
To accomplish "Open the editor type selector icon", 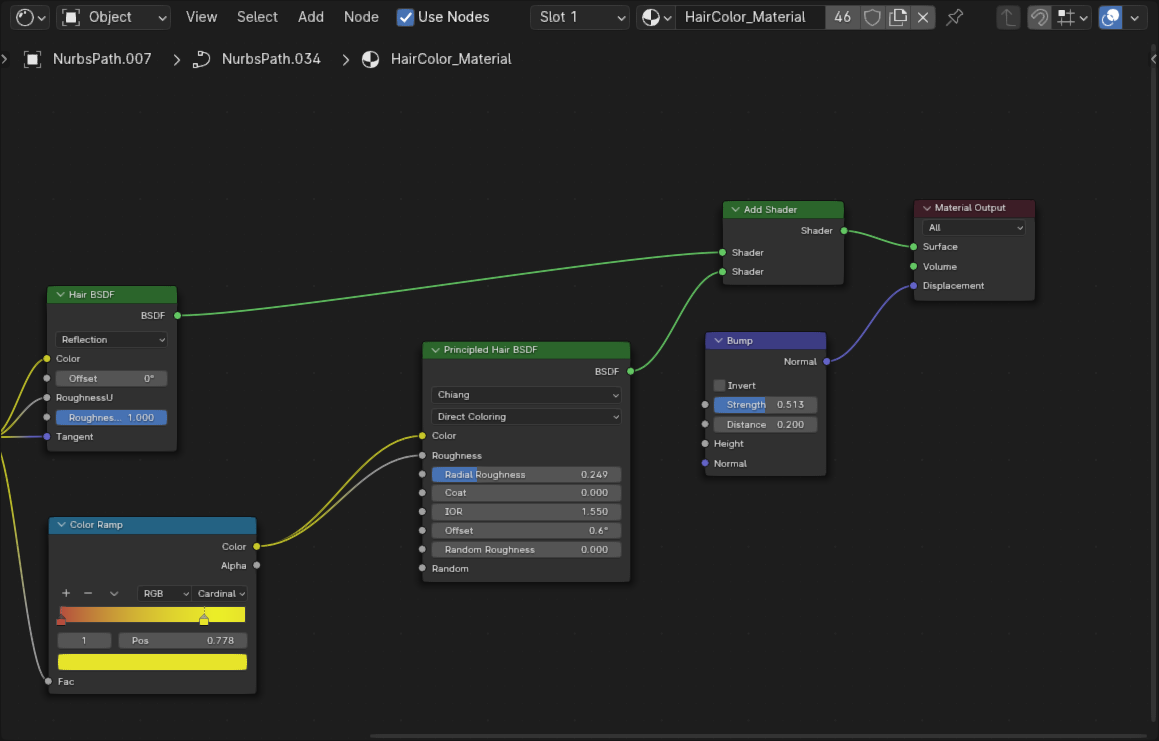I will point(31,17).
